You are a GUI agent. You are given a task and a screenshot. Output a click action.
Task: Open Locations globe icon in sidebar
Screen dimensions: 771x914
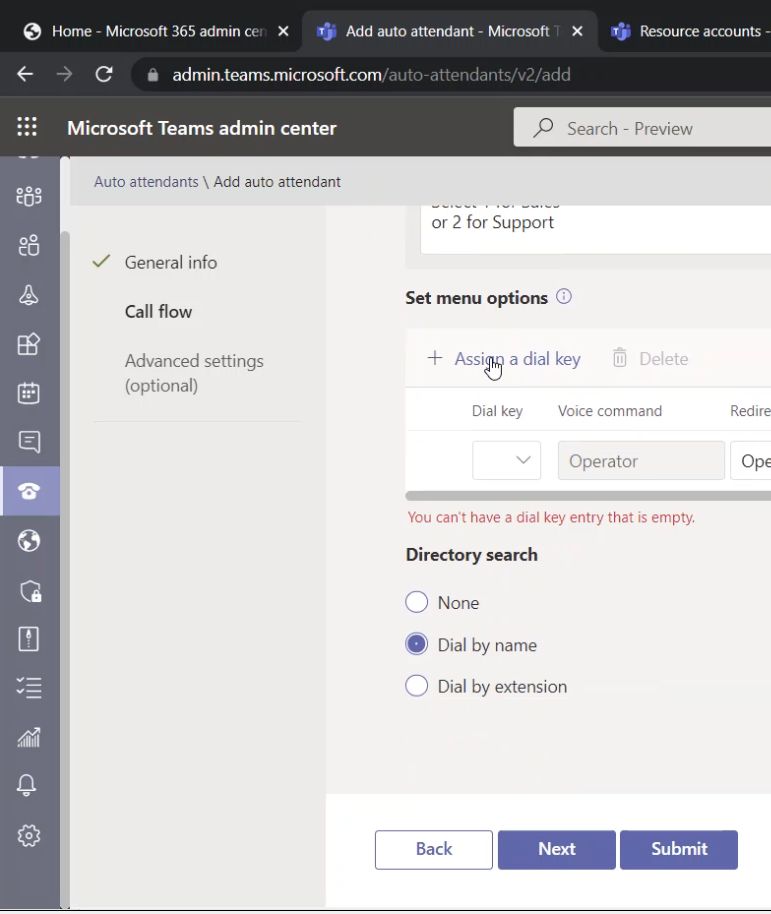(x=29, y=541)
